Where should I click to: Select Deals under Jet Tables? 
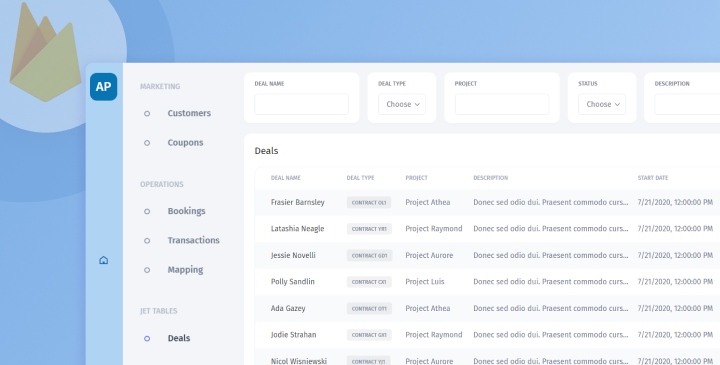click(179, 338)
